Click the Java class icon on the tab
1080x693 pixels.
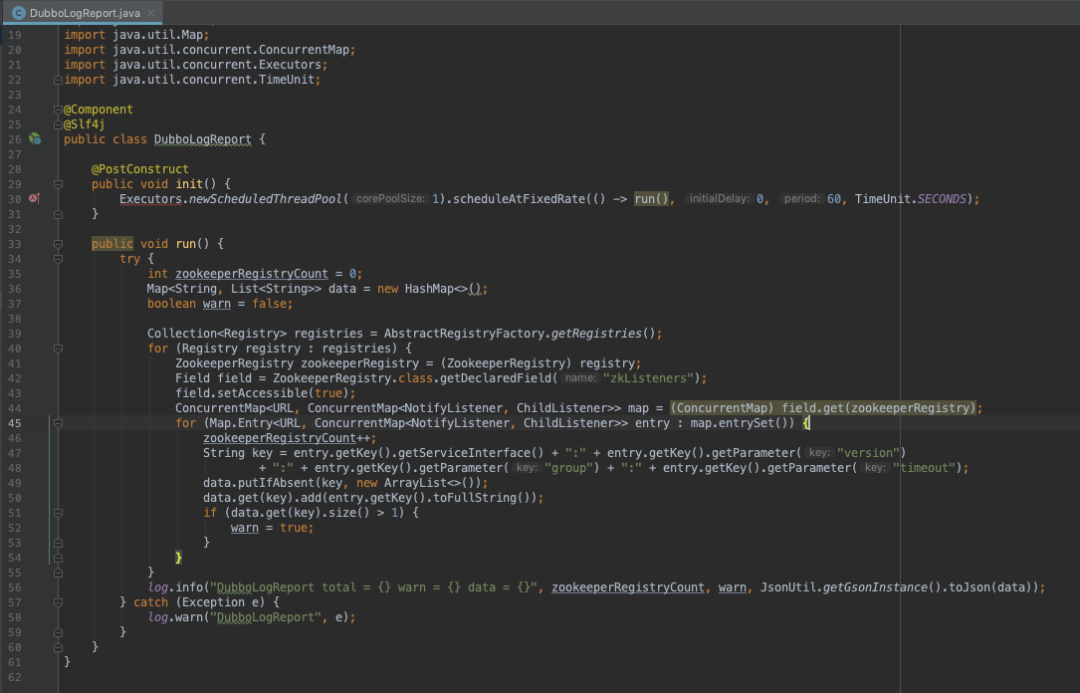tap(19, 12)
